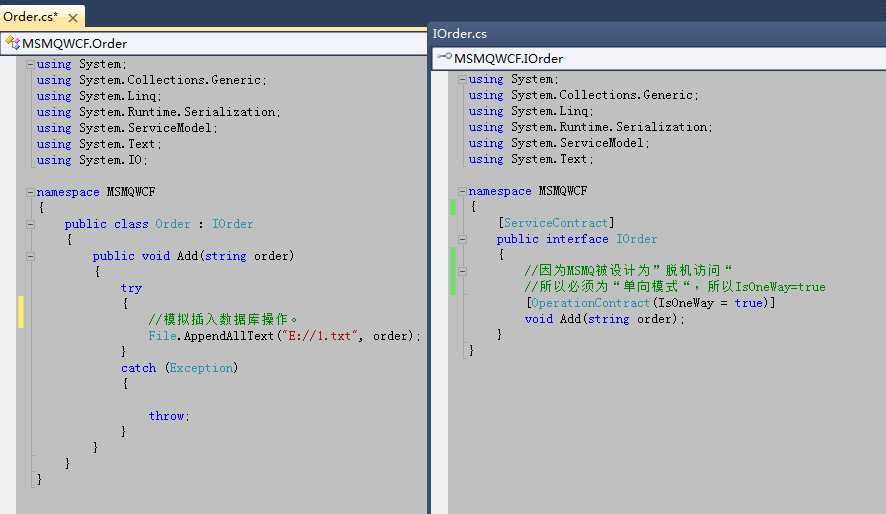Image resolution: width=886 pixels, height=514 pixels.
Task: Collapse the namespace MSMQWCF region in Order.cs
Action: click(x=29, y=192)
